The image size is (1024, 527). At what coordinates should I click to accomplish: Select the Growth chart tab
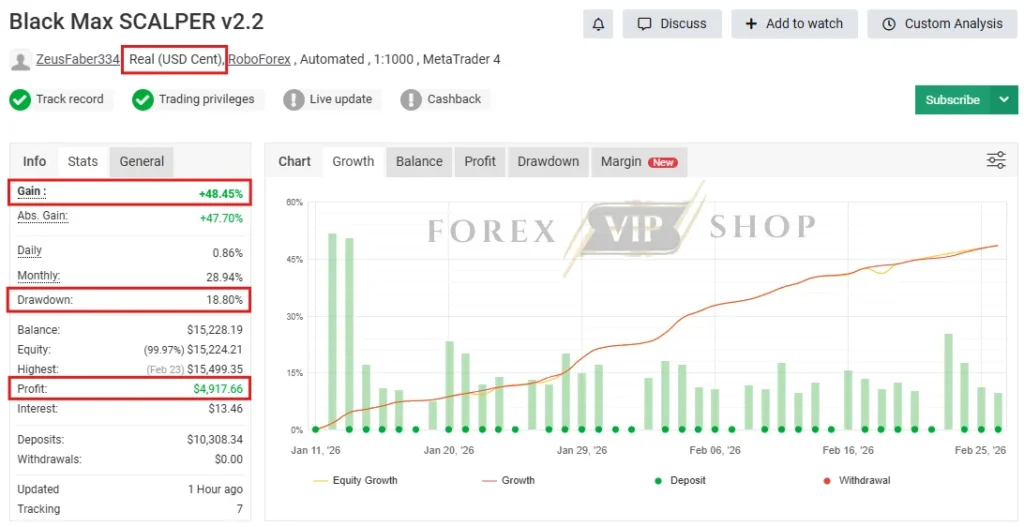[x=353, y=161]
